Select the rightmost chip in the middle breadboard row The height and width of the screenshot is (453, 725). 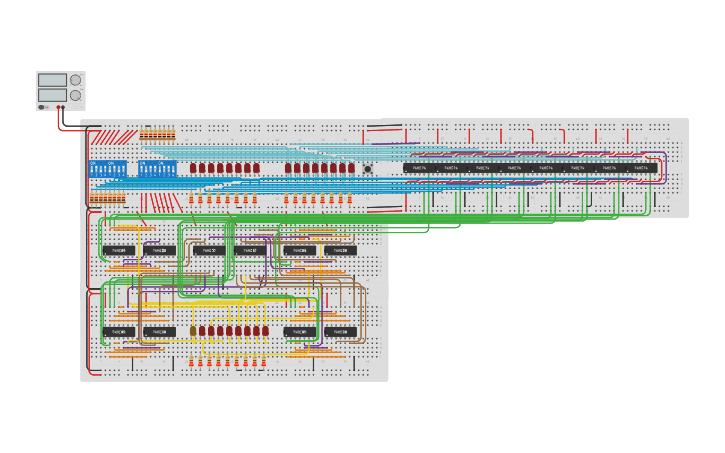pos(340,251)
